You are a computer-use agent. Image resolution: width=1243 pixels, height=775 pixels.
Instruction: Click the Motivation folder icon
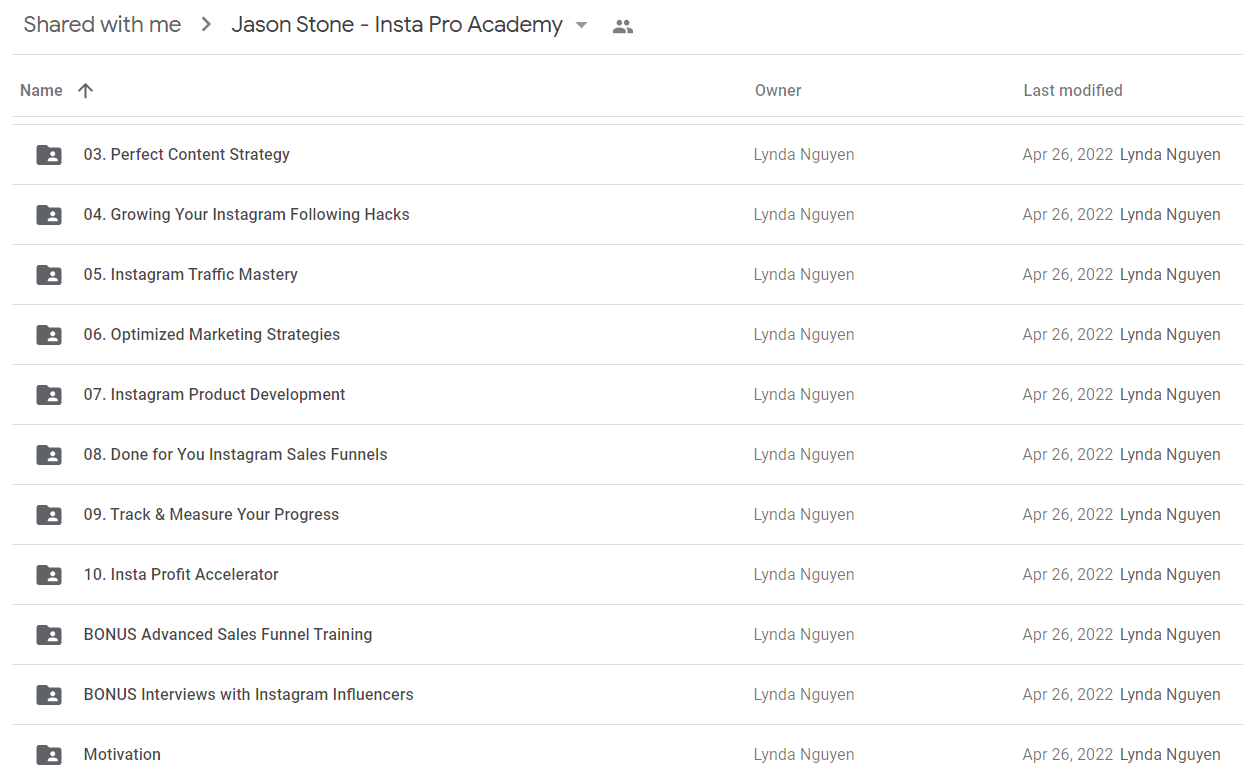[x=48, y=755]
